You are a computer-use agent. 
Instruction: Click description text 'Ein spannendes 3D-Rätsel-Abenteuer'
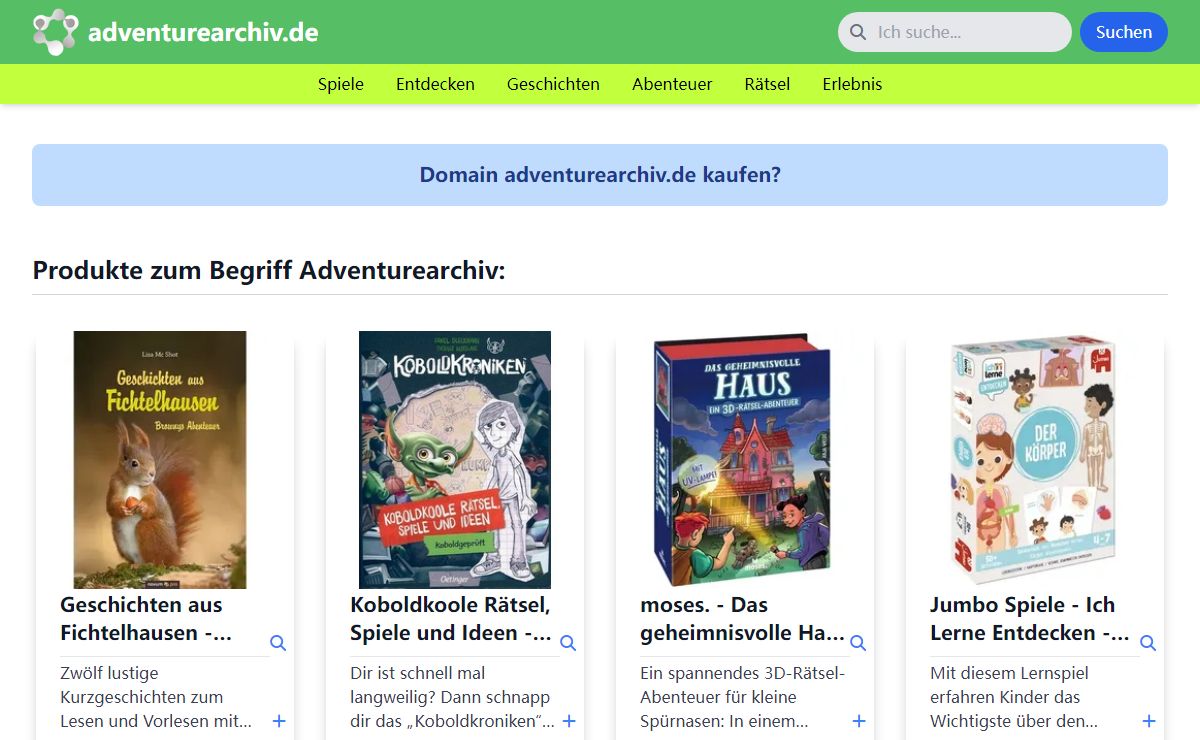742,697
